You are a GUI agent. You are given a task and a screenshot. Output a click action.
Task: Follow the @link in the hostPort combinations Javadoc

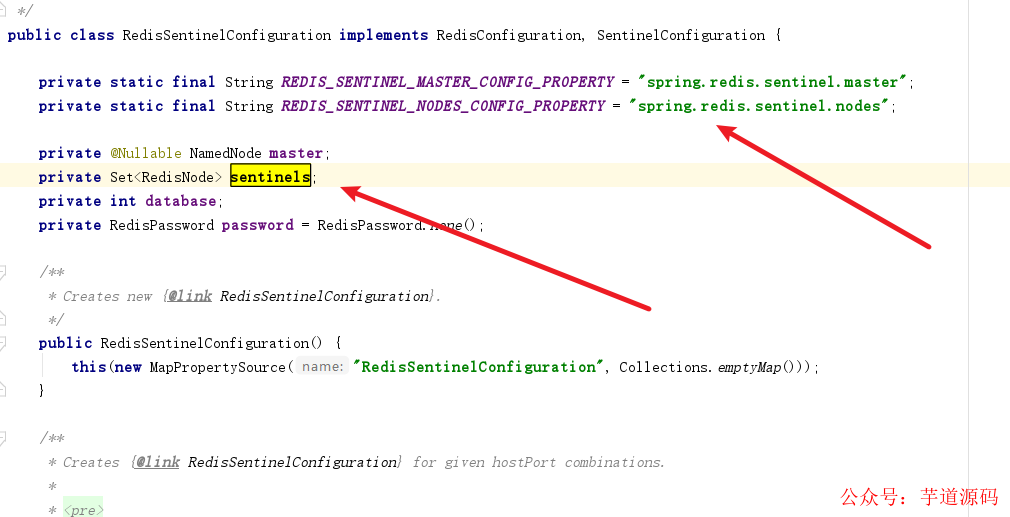pyautogui.click(x=294, y=462)
